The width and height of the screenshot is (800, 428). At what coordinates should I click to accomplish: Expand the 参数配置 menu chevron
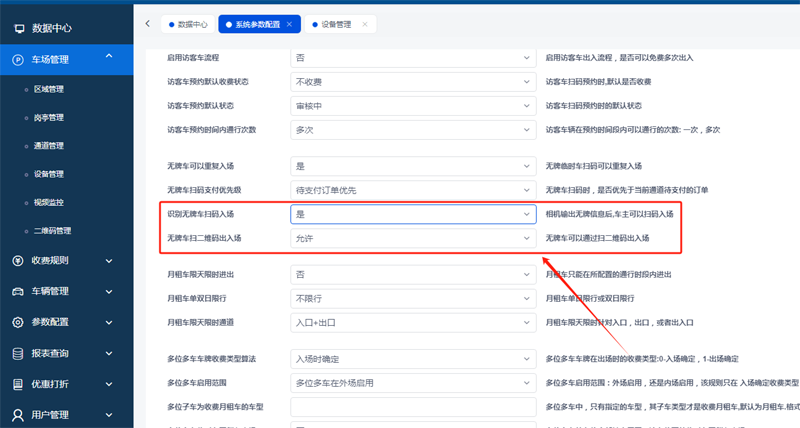coord(109,323)
